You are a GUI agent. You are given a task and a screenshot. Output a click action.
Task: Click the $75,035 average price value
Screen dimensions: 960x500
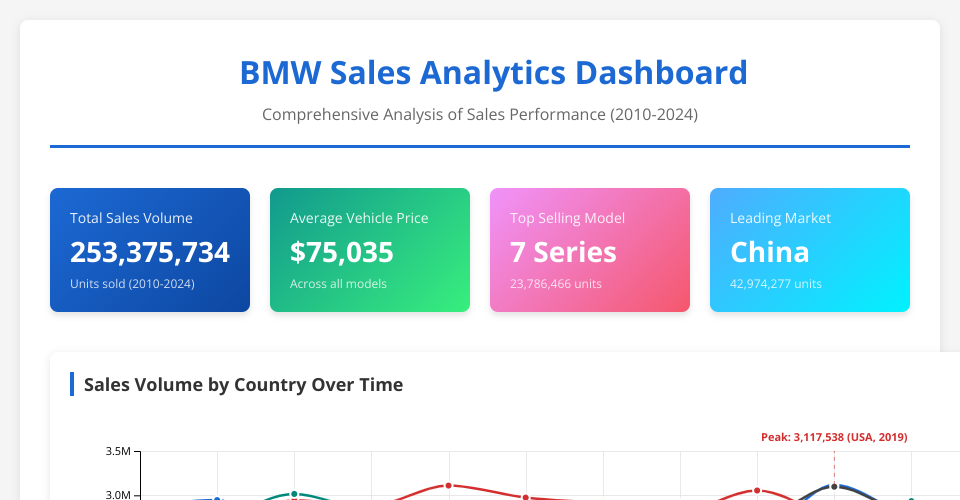(x=342, y=253)
